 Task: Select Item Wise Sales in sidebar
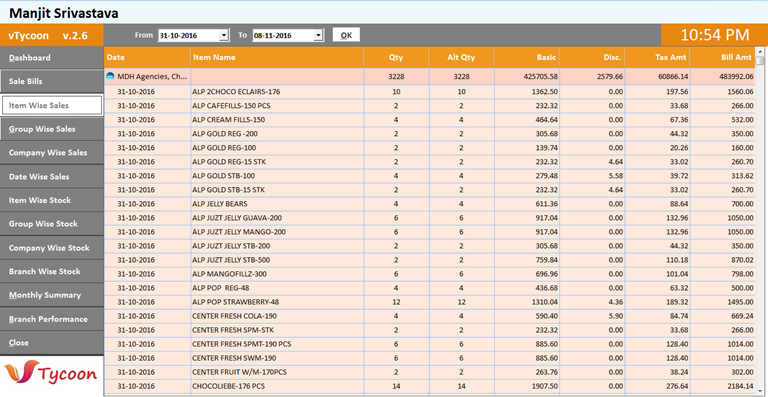pos(52,105)
